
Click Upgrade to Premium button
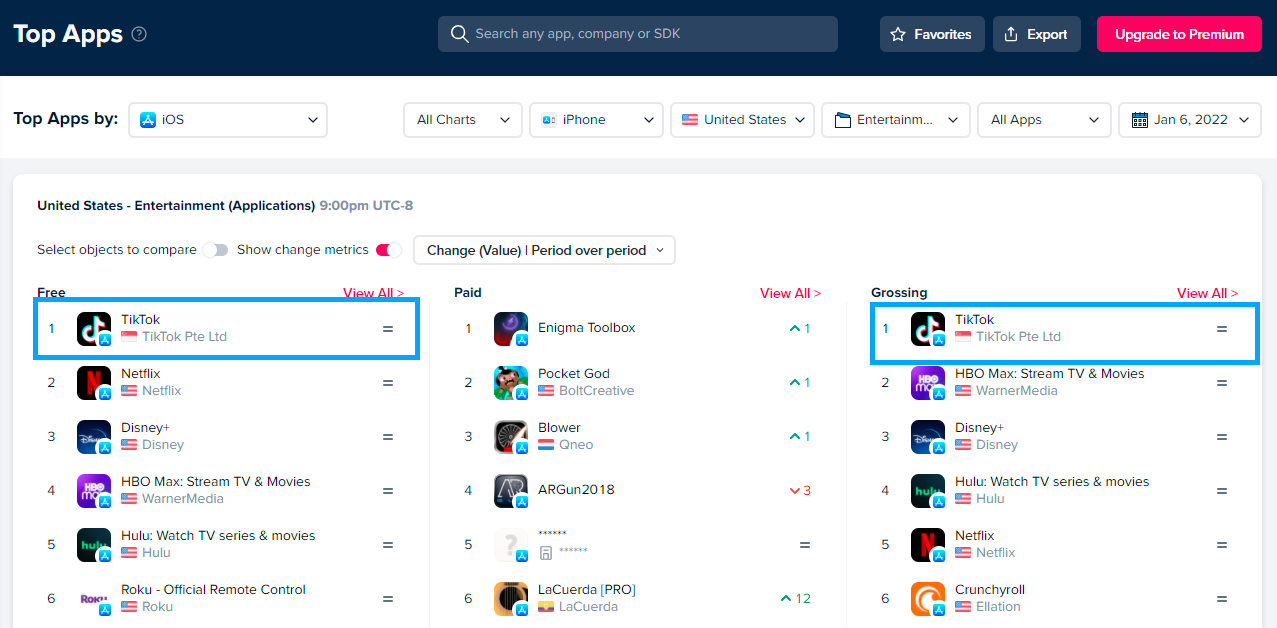1179,34
